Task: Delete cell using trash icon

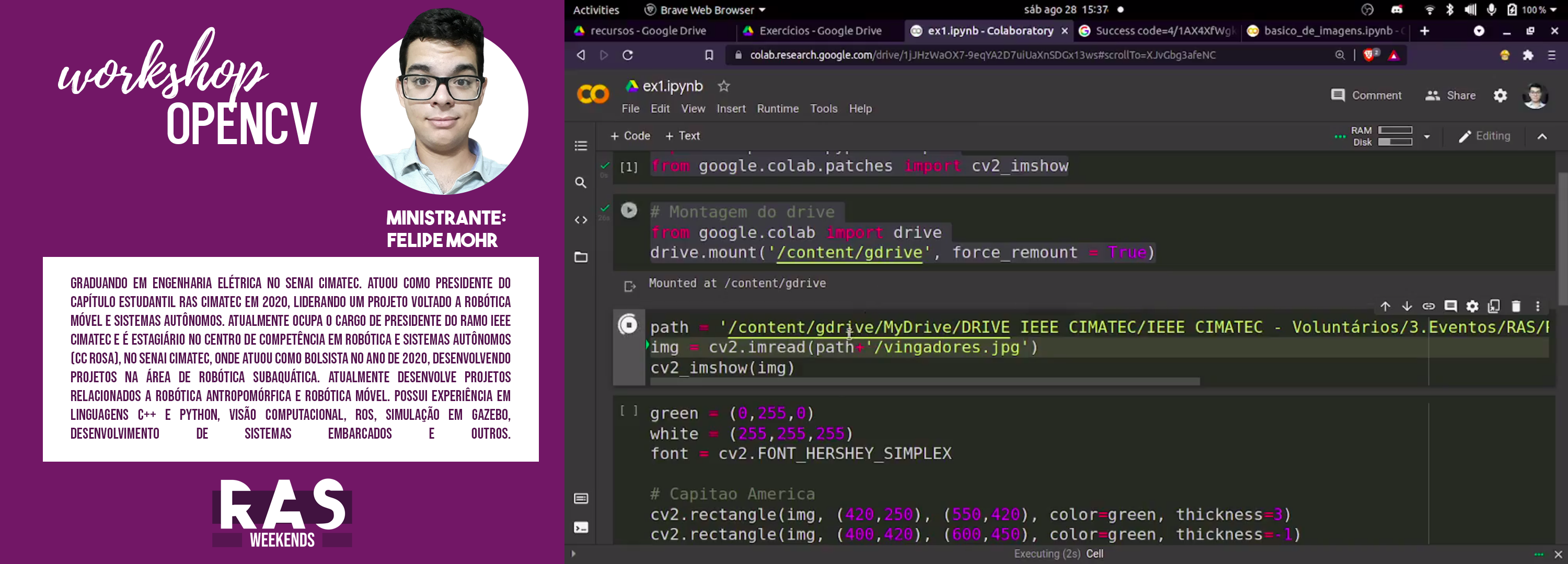Action: [x=1516, y=306]
